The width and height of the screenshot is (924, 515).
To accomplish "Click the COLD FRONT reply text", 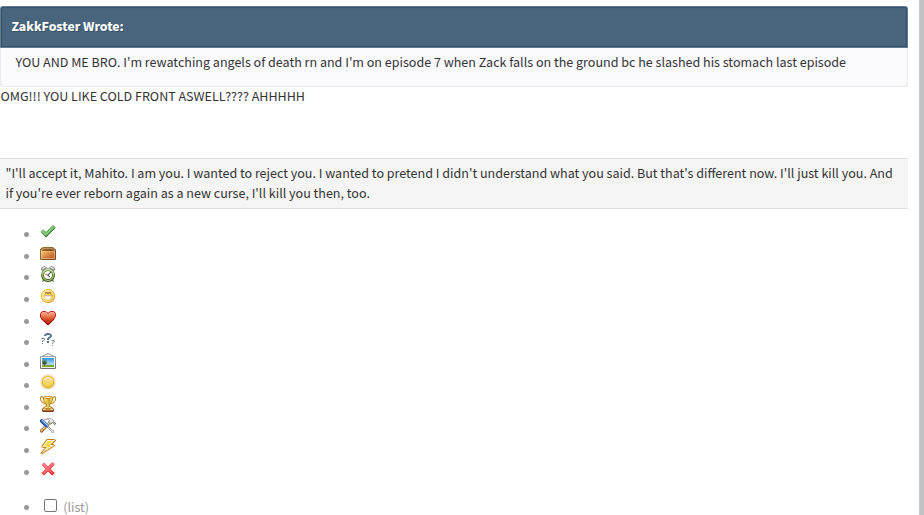I will pos(153,97).
